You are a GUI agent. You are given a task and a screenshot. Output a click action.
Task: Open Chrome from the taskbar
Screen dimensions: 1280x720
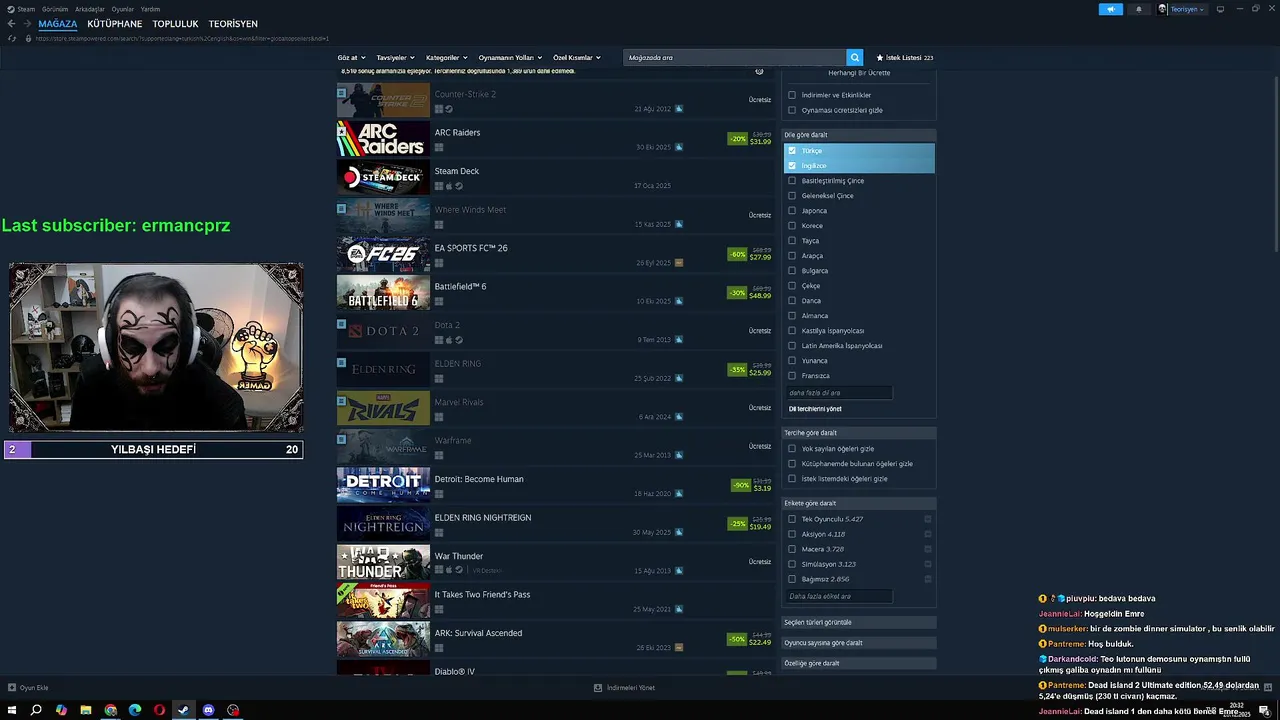pos(110,710)
